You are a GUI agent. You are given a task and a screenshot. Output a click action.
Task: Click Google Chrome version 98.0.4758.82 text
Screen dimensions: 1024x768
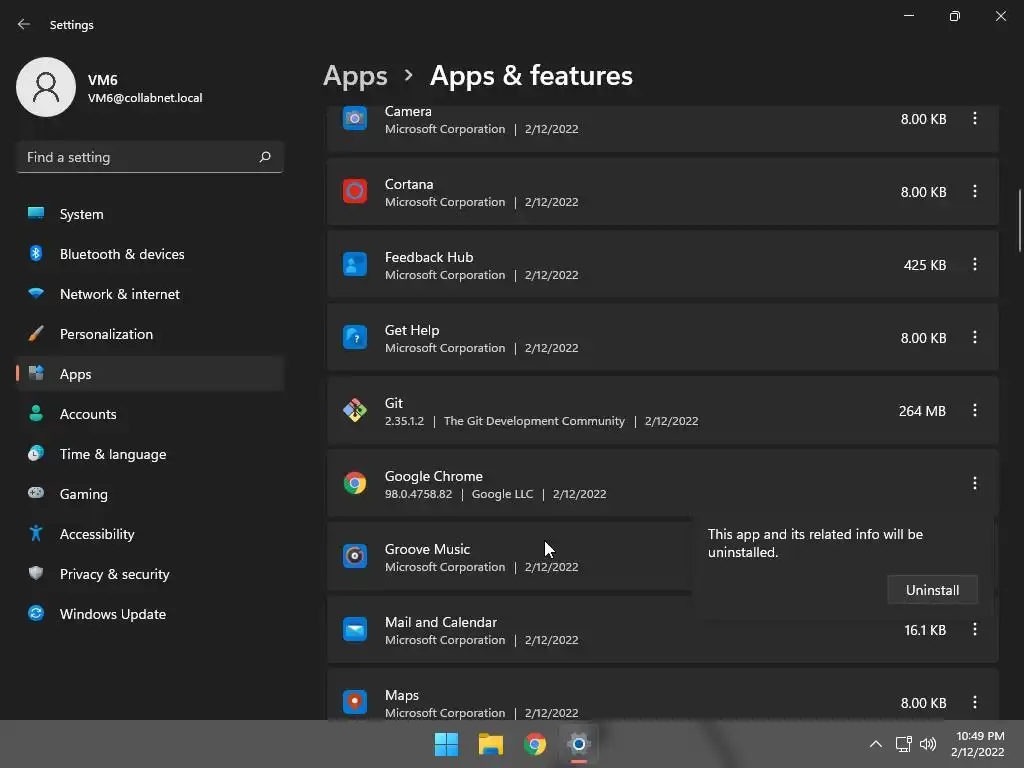[x=418, y=494]
